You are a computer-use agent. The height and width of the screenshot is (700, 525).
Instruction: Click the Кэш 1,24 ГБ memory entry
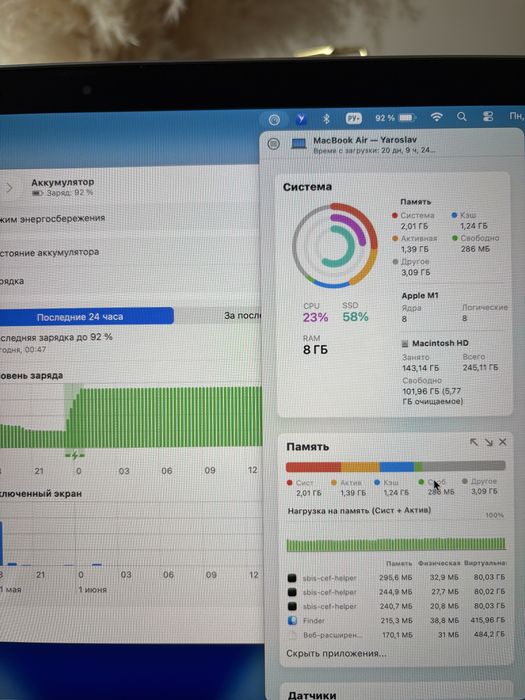[x=469, y=220]
